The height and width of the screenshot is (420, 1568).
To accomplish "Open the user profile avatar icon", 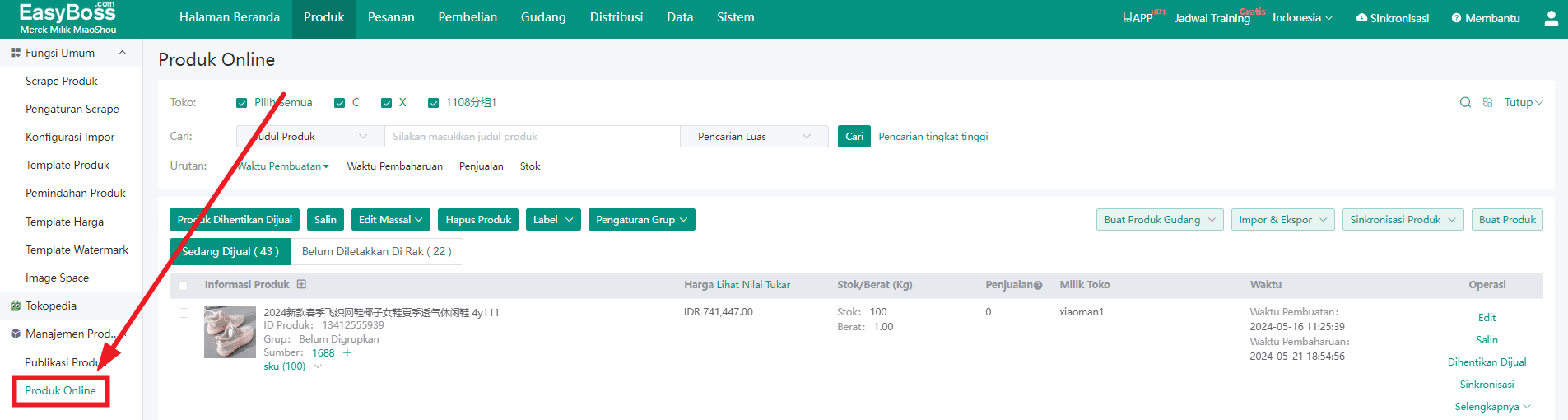I will (x=1551, y=18).
